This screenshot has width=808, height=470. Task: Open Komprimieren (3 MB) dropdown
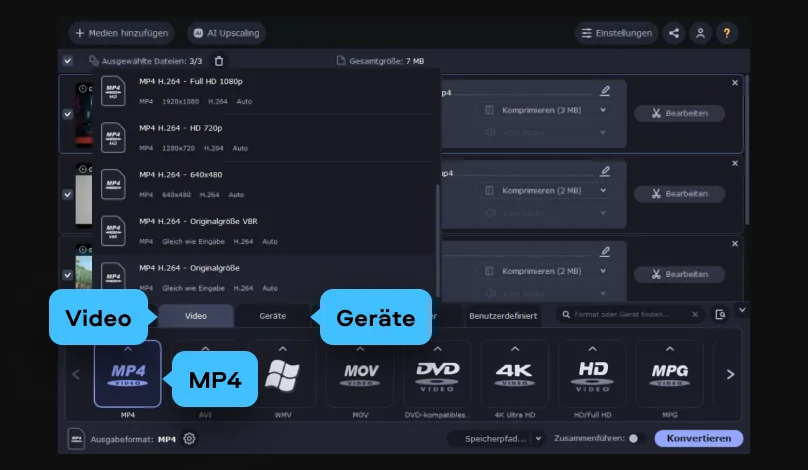coord(545,110)
